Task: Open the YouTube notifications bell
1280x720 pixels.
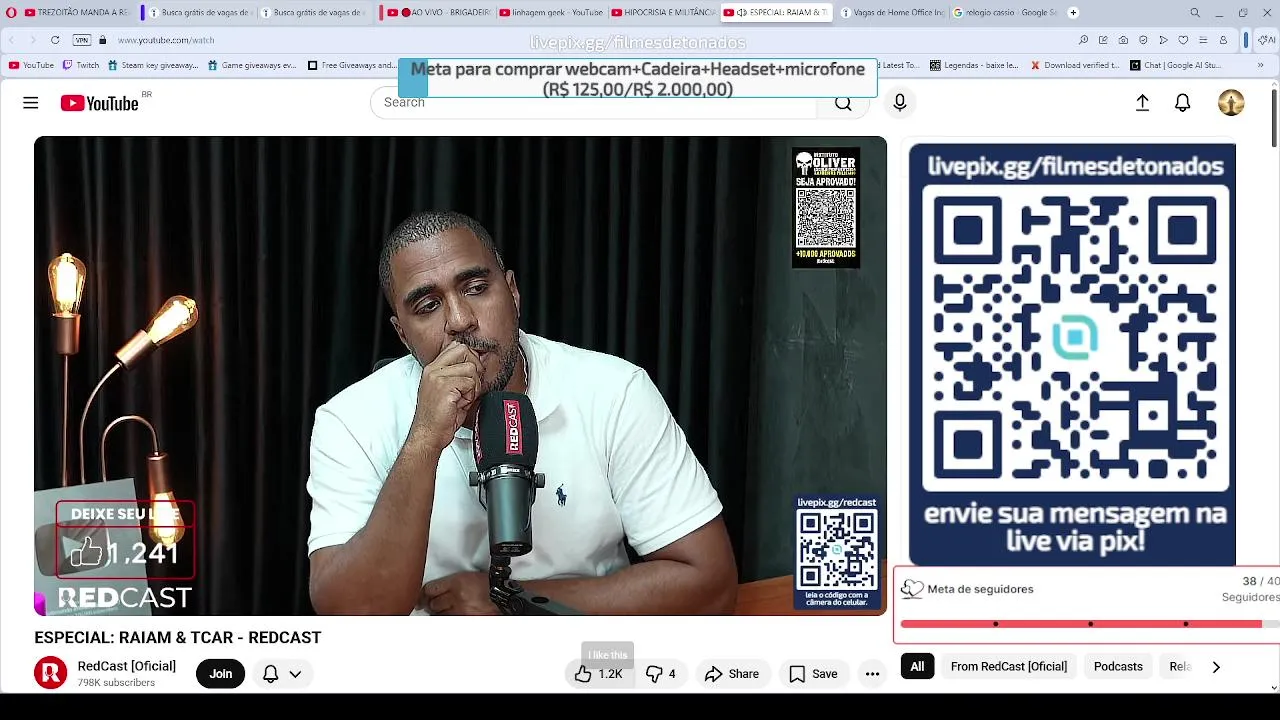Action: pos(1182,103)
